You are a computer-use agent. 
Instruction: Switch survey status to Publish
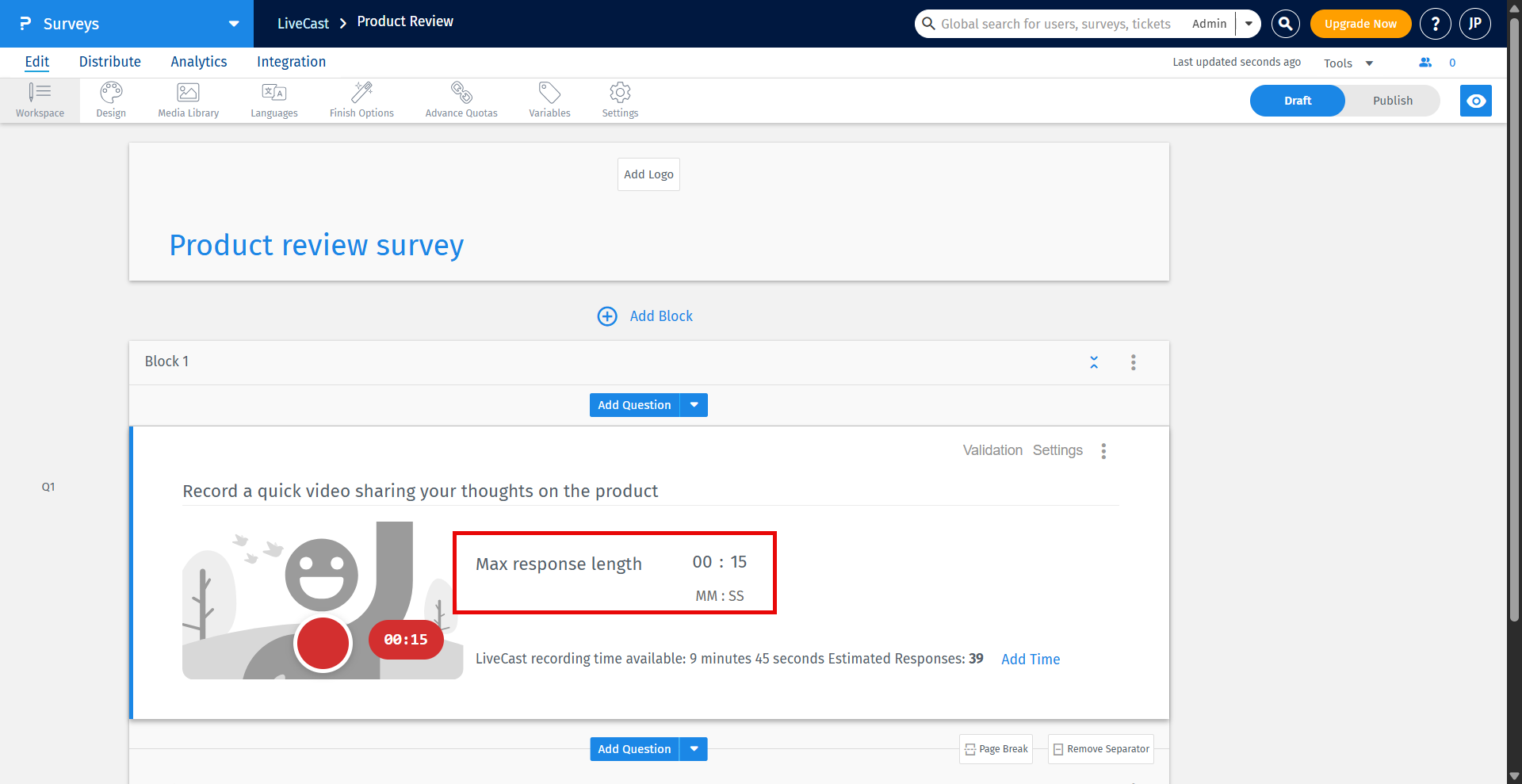pos(1392,101)
